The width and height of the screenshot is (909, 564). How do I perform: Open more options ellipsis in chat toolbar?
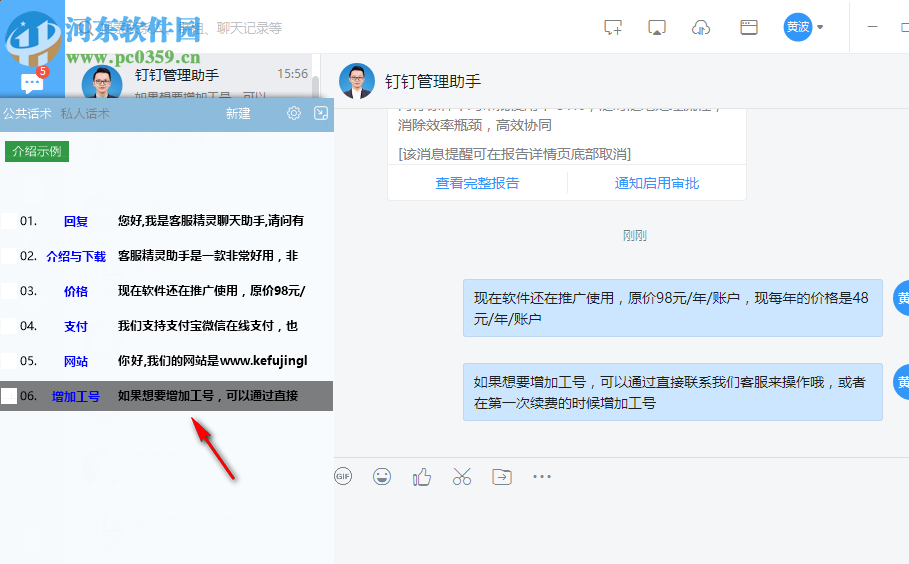pyautogui.click(x=542, y=476)
